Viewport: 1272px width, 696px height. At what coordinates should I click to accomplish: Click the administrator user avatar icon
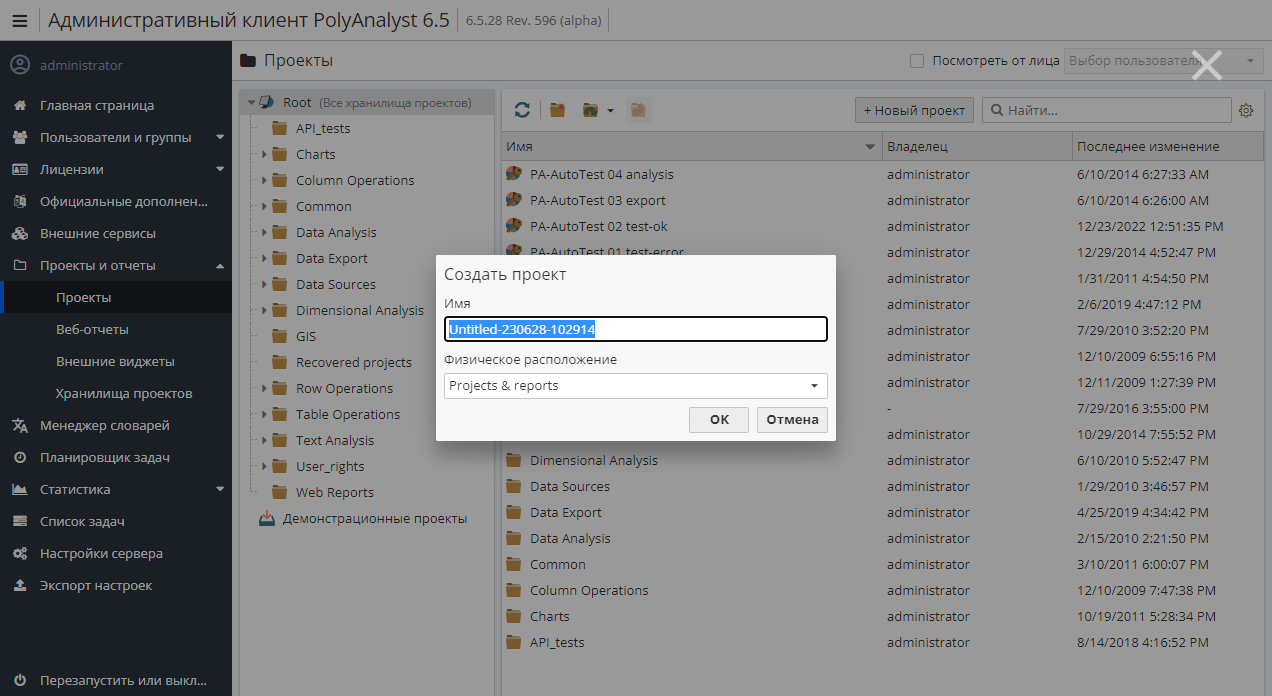19,65
